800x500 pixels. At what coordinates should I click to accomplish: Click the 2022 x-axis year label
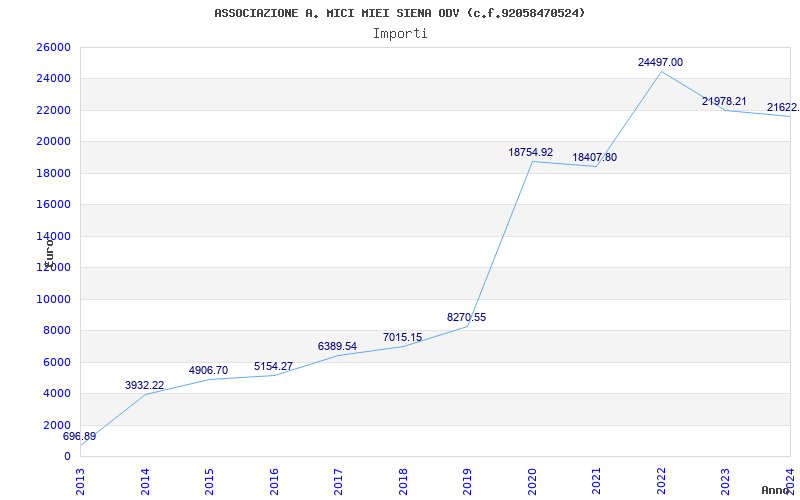[x=661, y=482]
